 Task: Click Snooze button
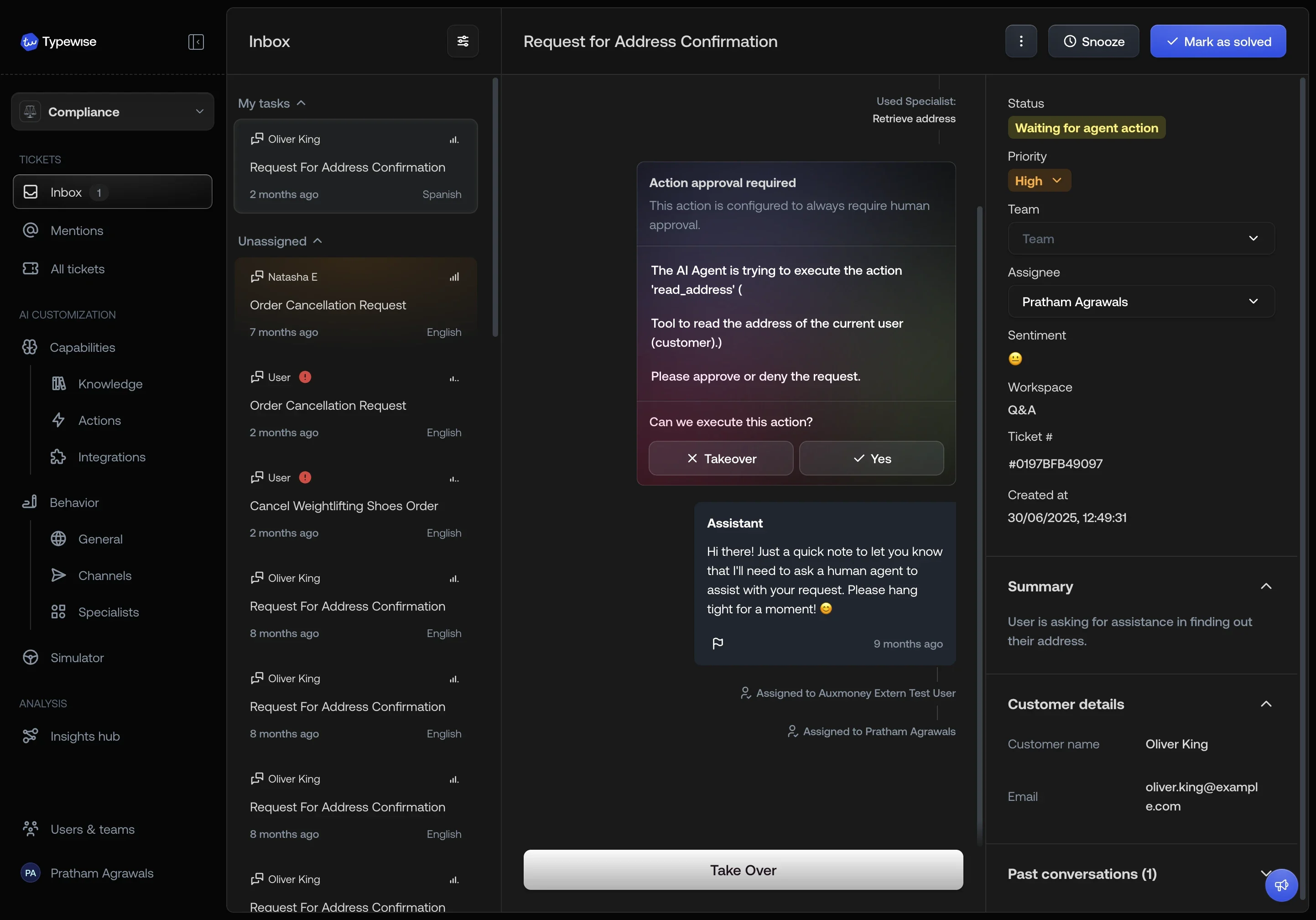click(x=1093, y=41)
